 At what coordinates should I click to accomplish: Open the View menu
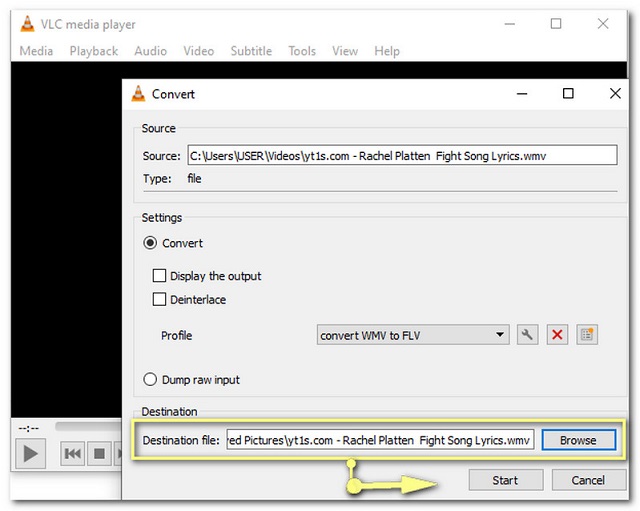coord(345,51)
